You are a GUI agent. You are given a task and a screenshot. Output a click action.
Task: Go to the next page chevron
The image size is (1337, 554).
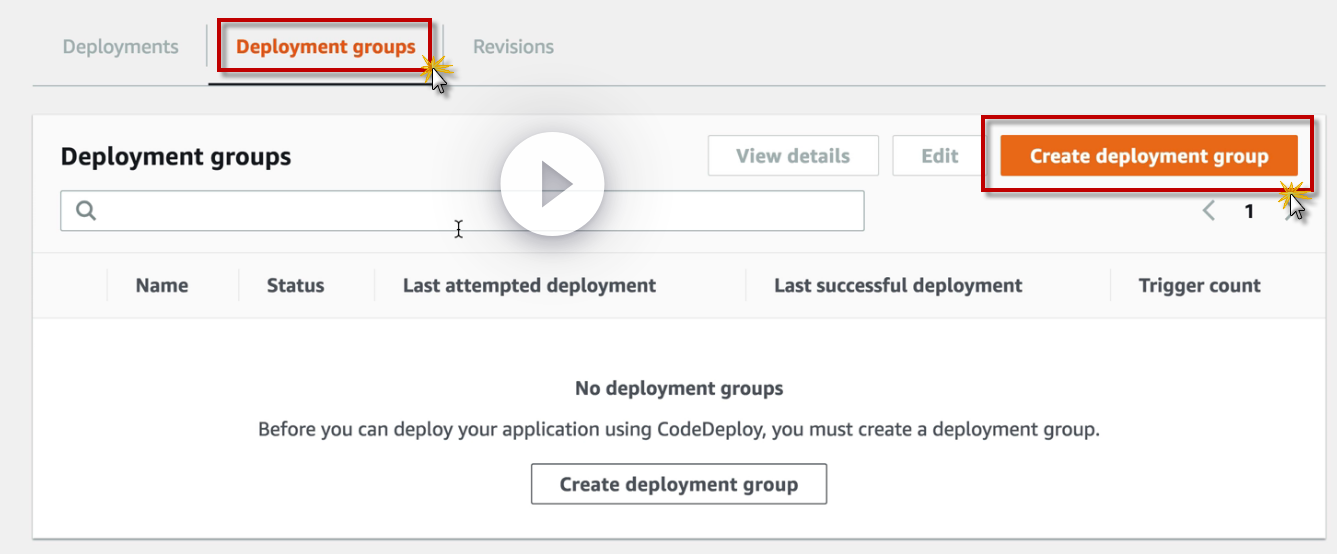[x=1288, y=211]
